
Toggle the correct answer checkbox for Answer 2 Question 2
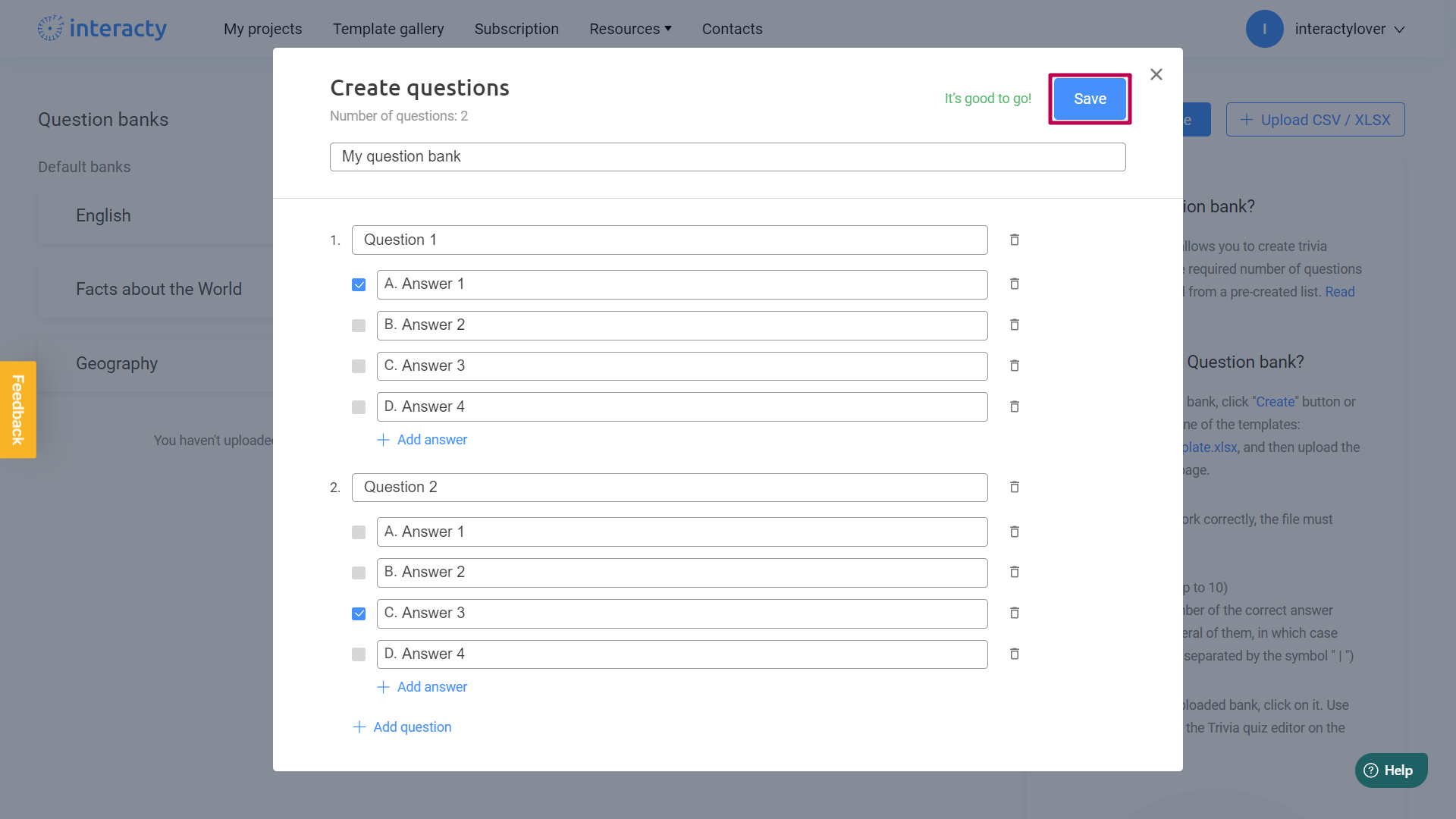[x=358, y=572]
